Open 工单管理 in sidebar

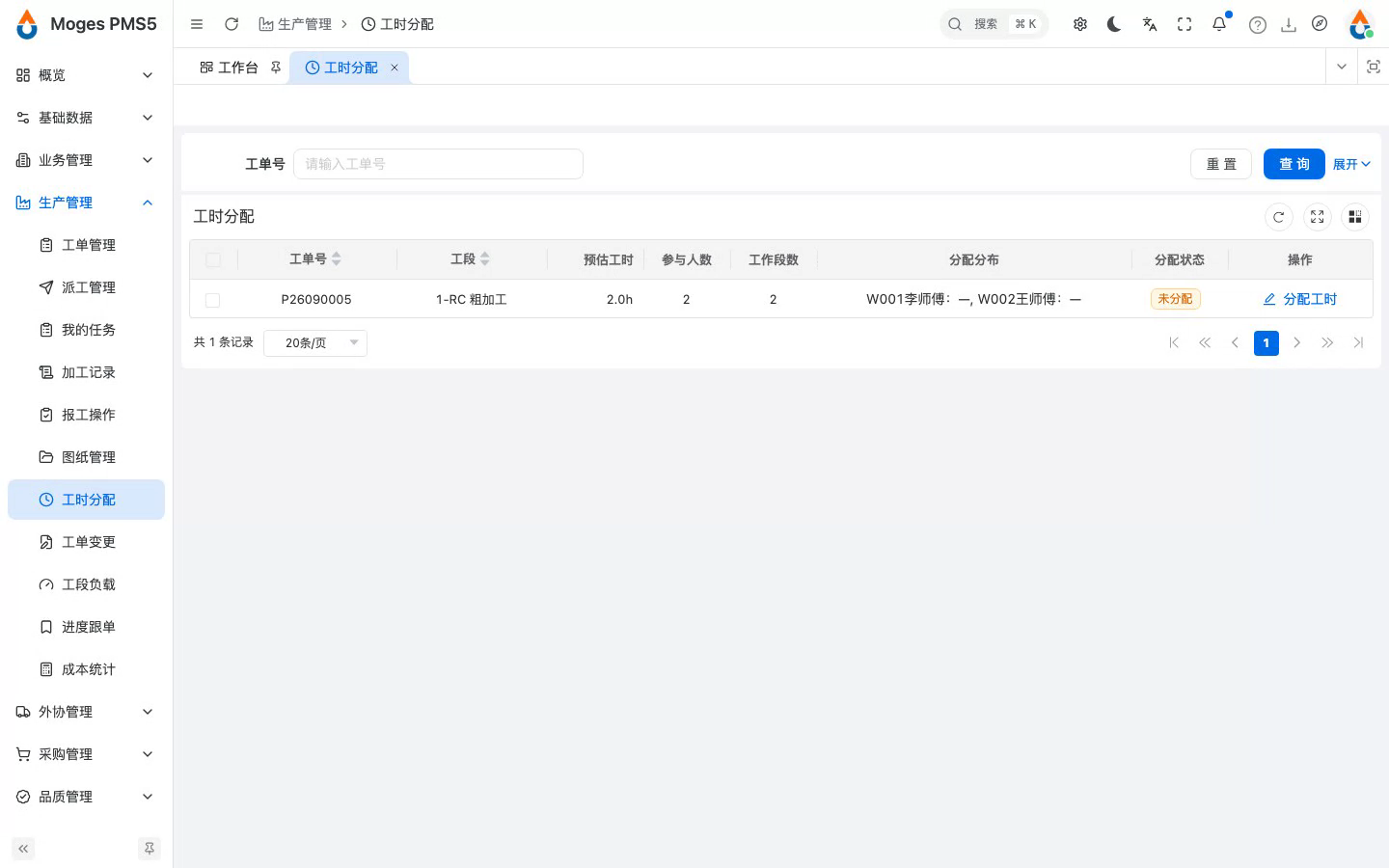point(86,245)
